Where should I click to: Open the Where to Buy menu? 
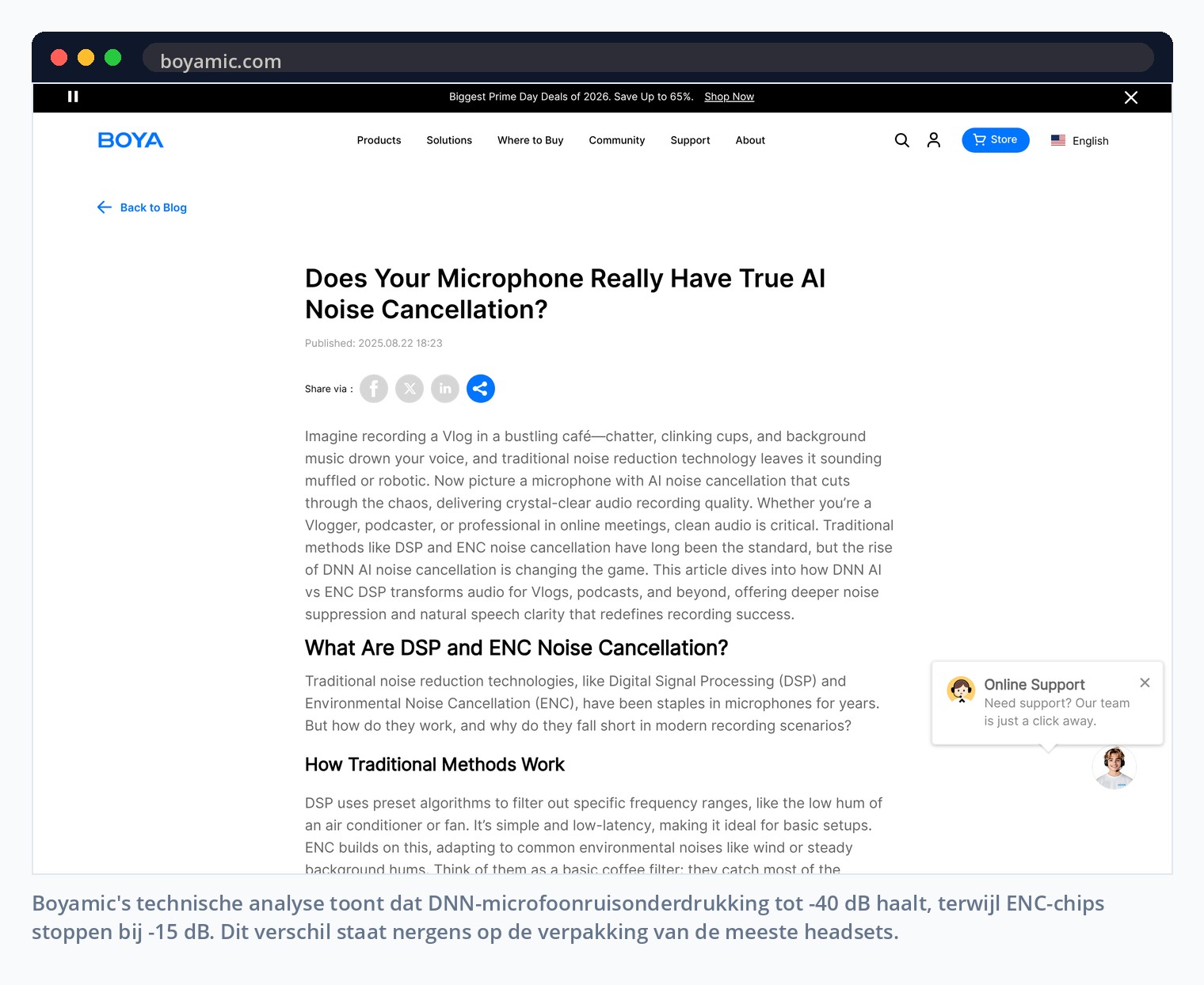(531, 140)
